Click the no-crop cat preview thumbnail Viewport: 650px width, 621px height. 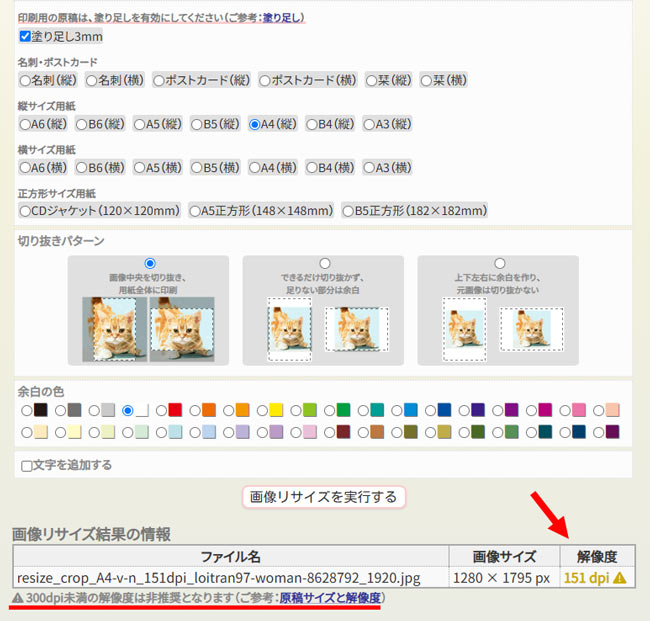(x=503, y=329)
